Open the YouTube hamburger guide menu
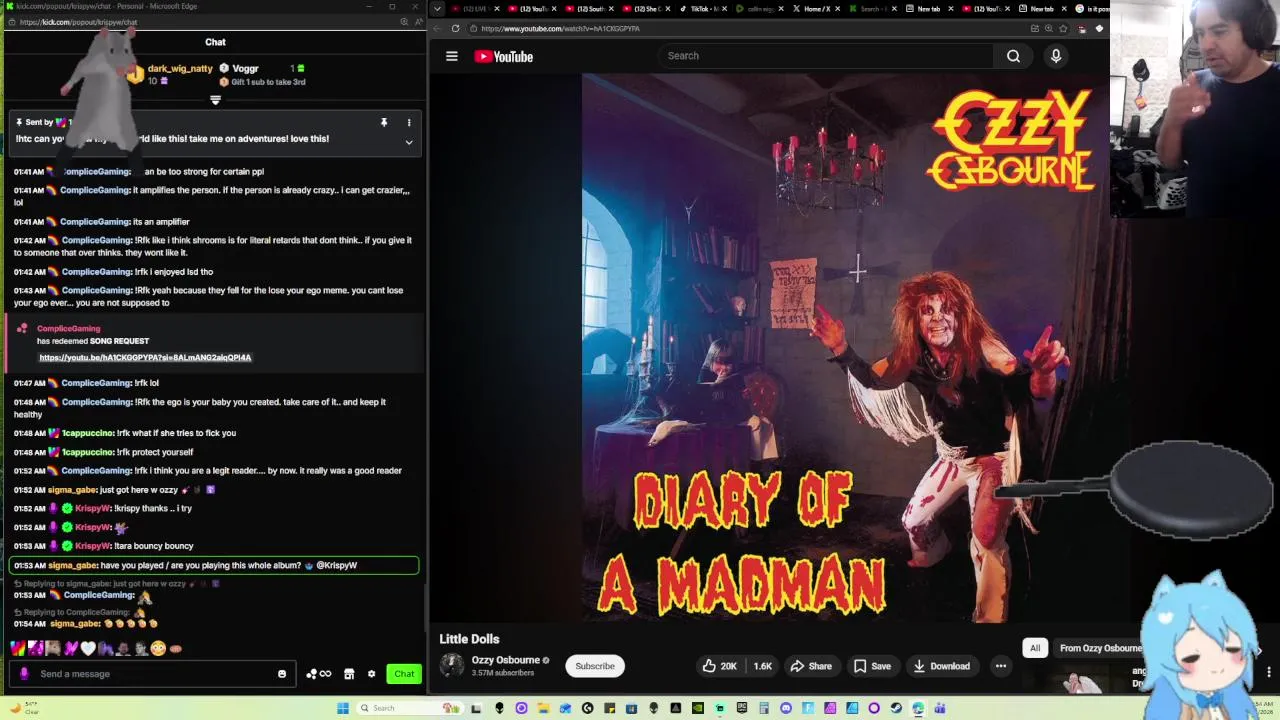 coord(452,56)
